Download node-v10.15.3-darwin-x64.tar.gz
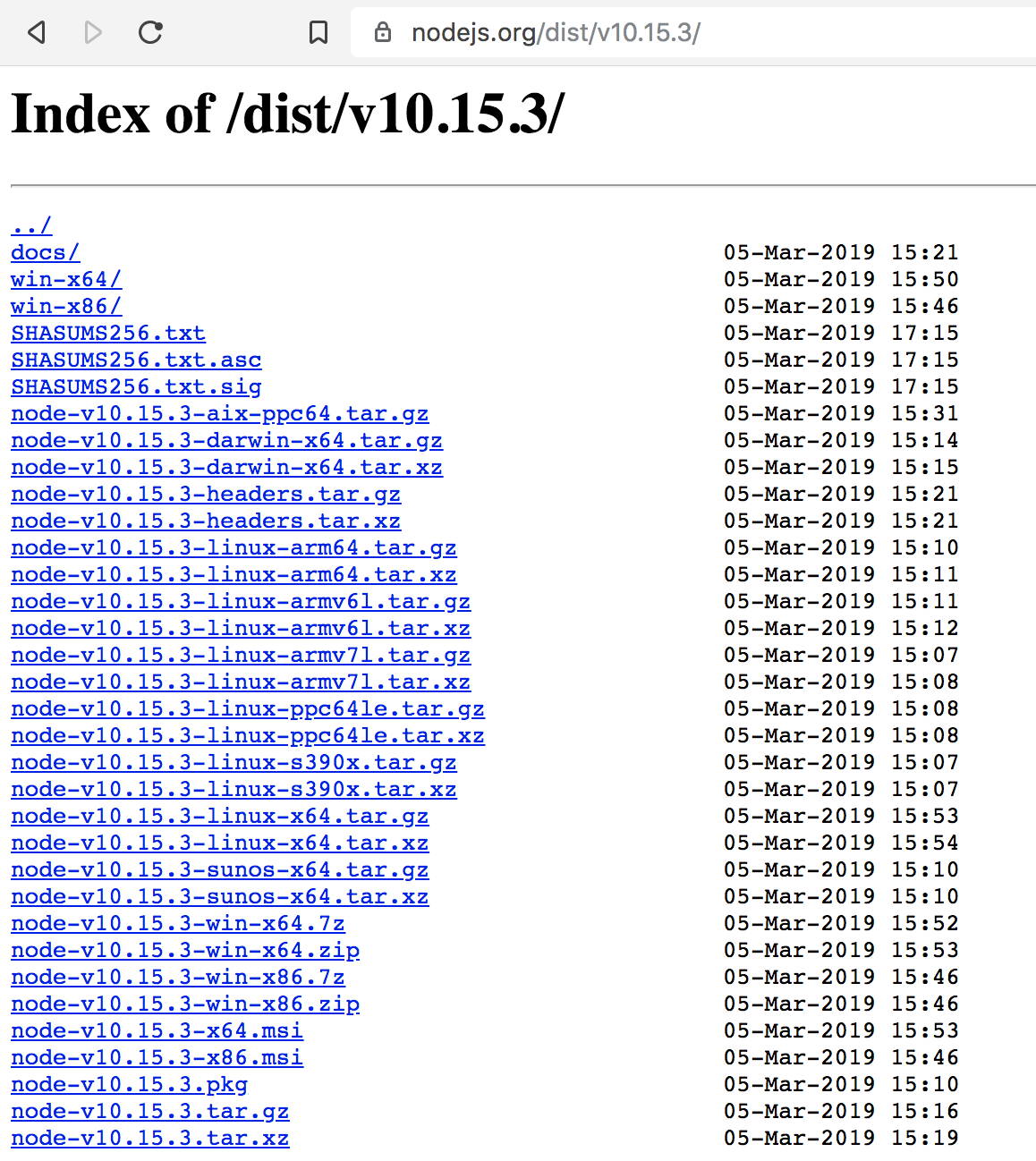The height and width of the screenshot is (1161, 1036). coord(227,440)
